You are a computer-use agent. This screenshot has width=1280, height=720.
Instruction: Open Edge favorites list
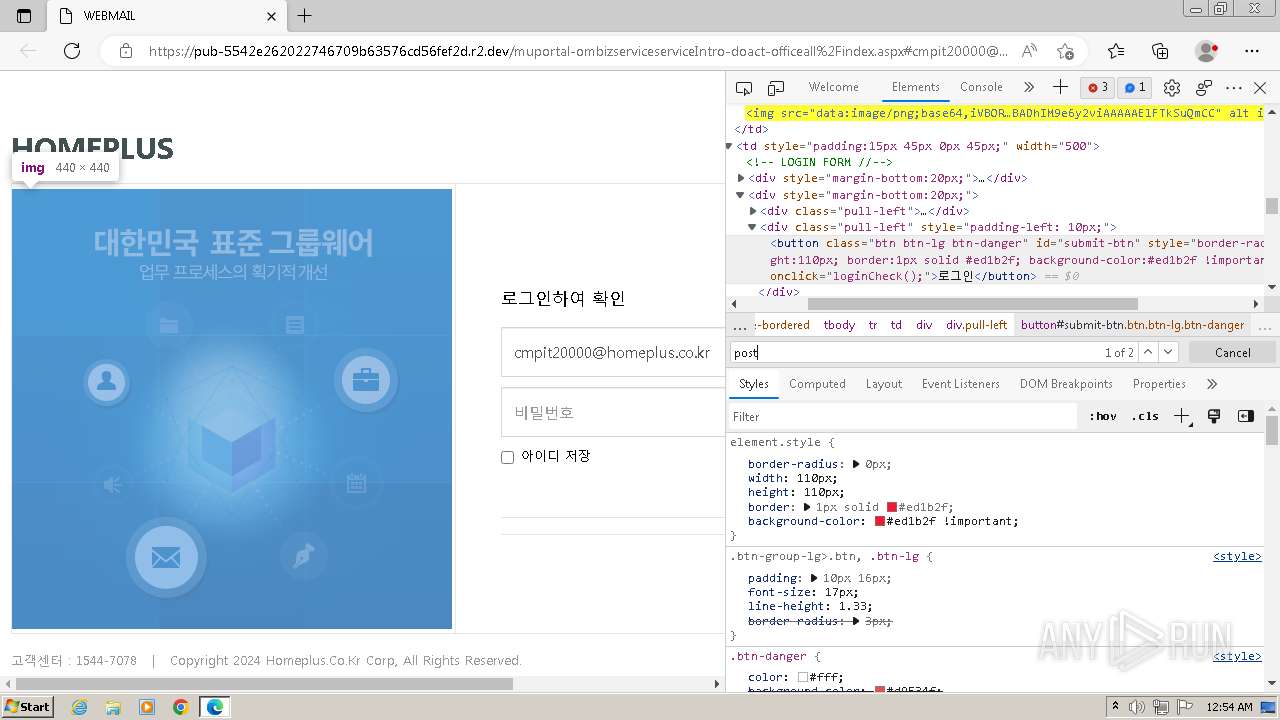(x=1116, y=51)
